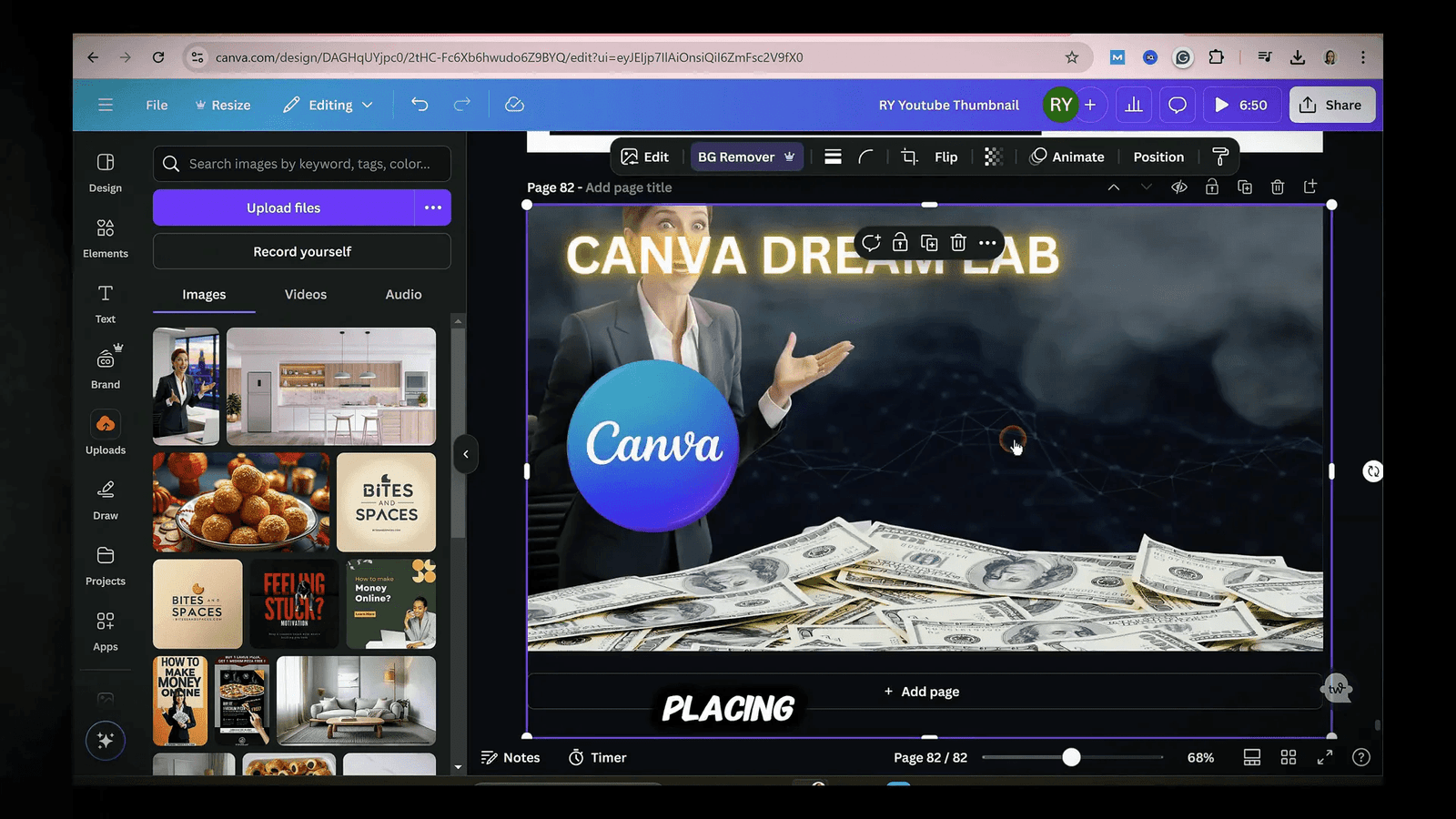Switch to Images tab
Image resolution: width=1456 pixels, height=819 pixels.
[x=204, y=294]
